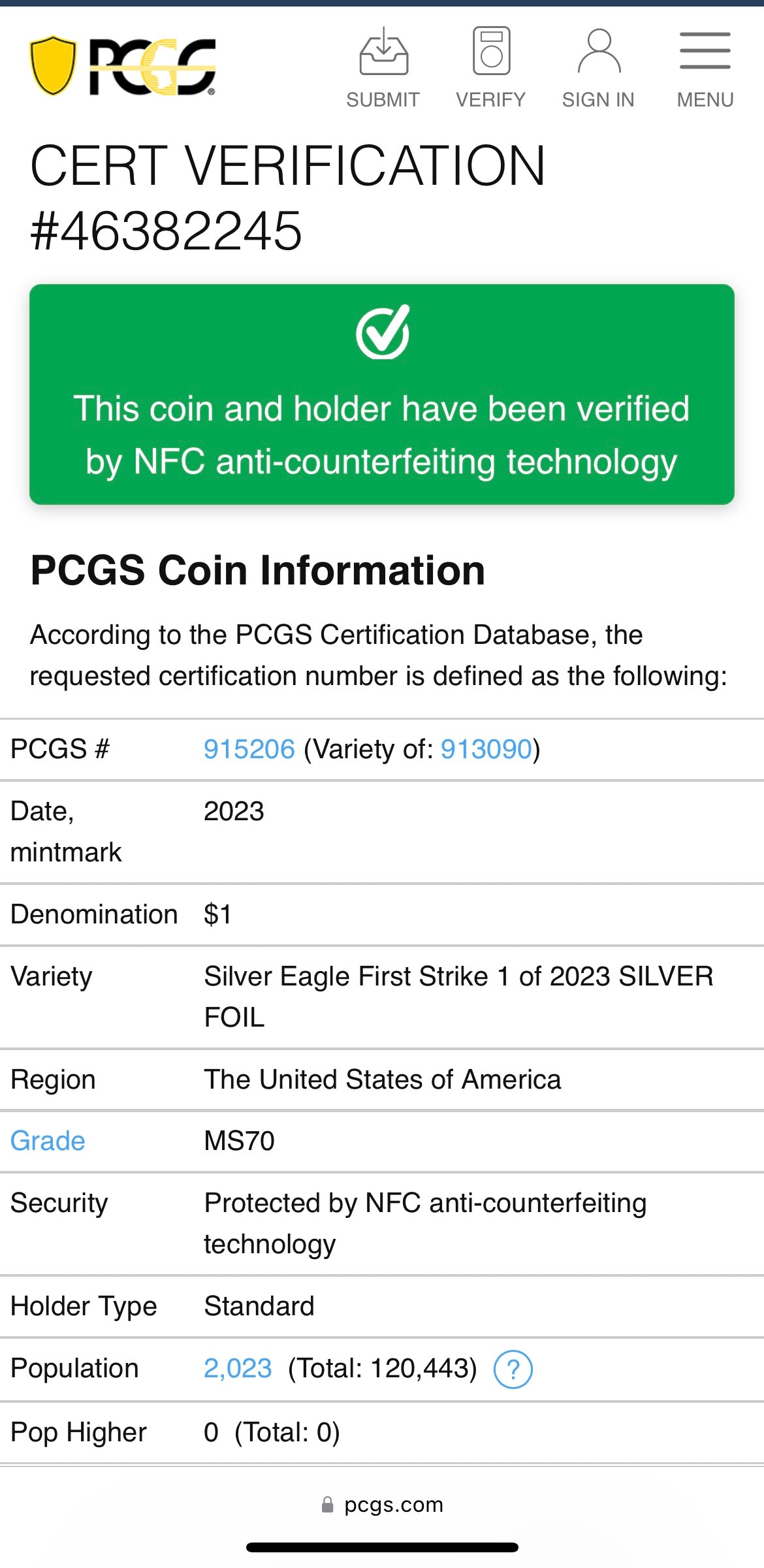
Task: Switch to the SUBMIT section
Action: [x=384, y=99]
